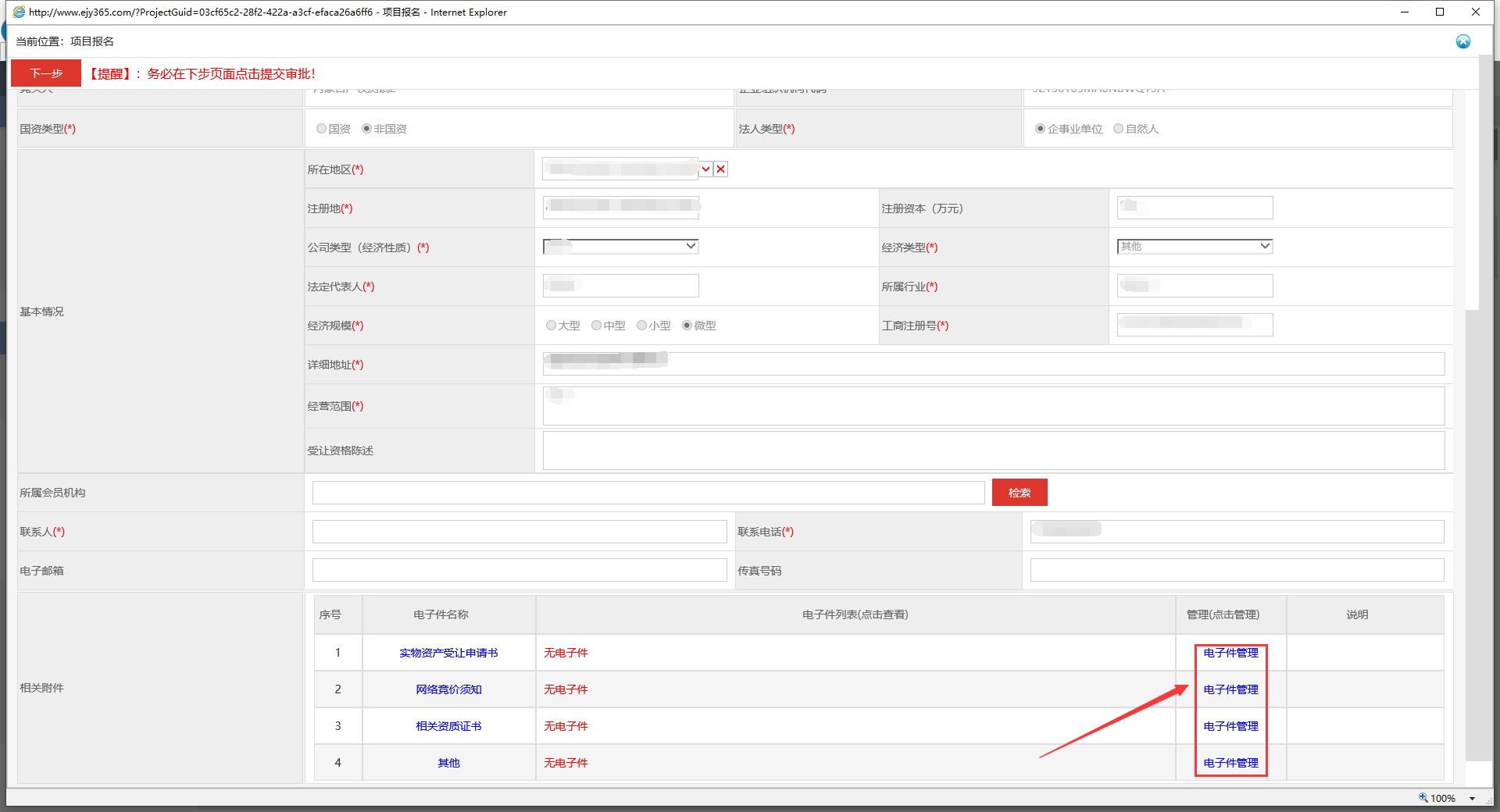
Task: Click the red X clear icon beside 所在地区
Action: click(x=721, y=169)
